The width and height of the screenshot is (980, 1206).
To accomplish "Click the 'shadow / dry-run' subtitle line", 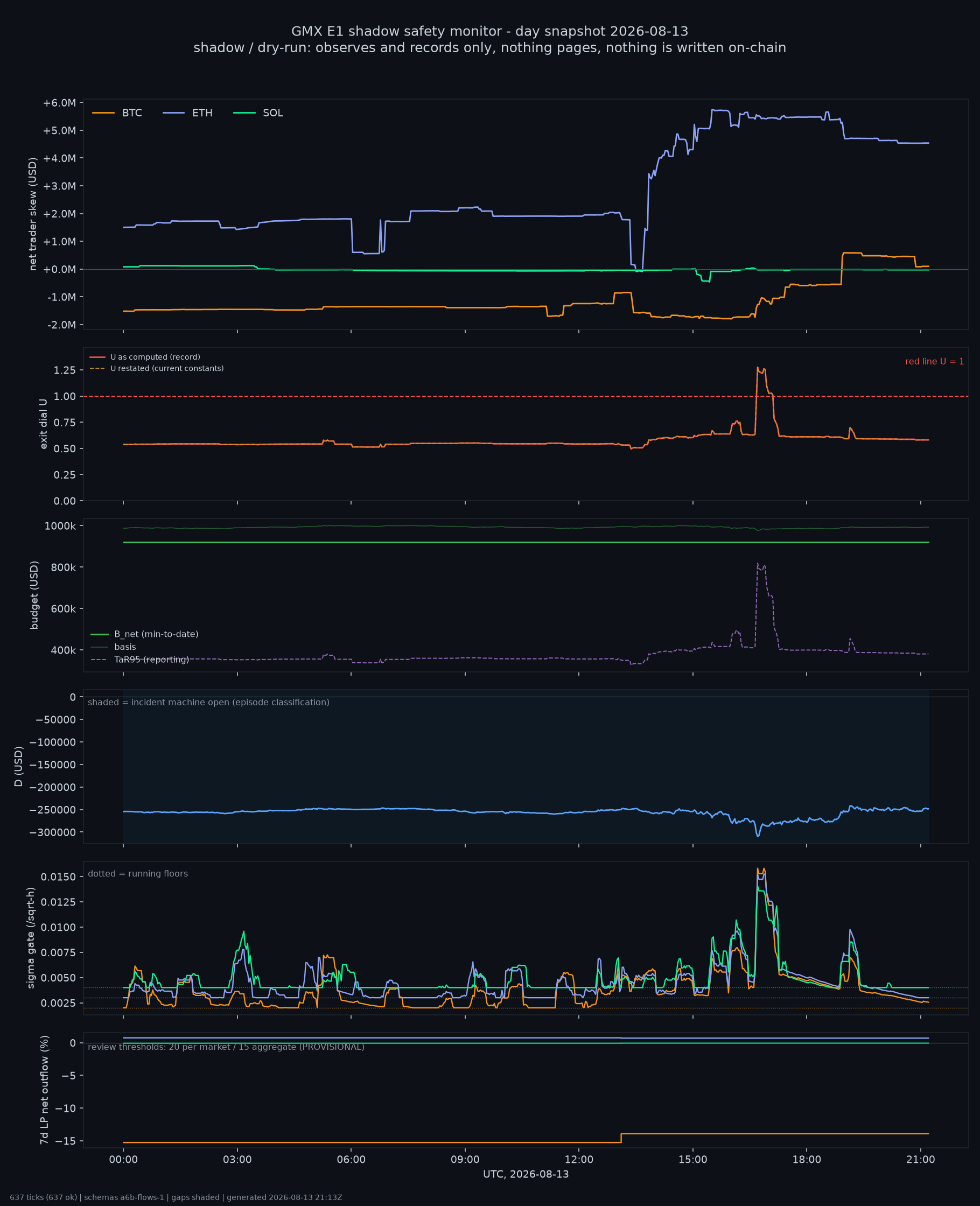I will pos(489,47).
